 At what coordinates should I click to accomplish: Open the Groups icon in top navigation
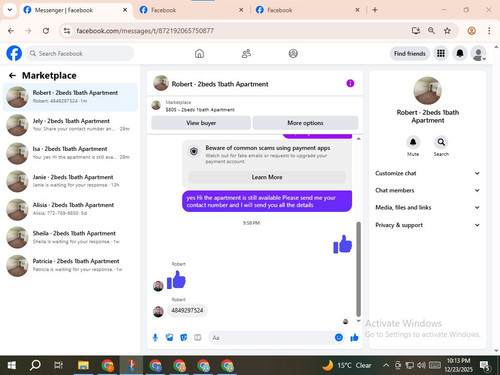[x=293, y=53]
